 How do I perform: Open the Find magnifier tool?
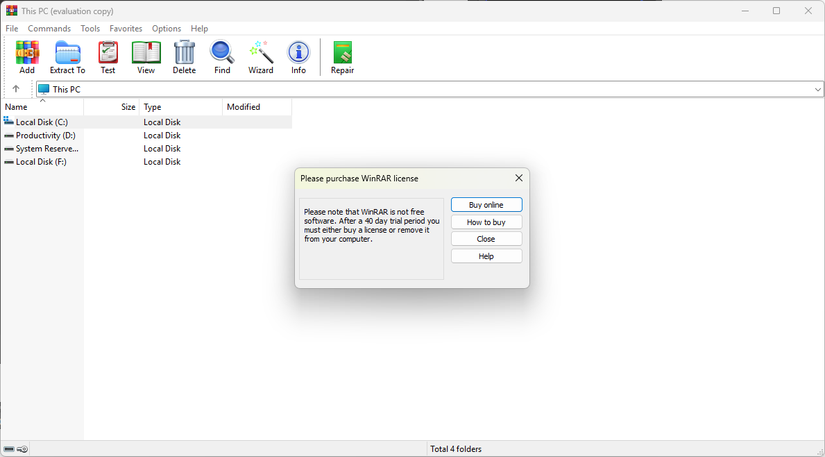point(222,53)
